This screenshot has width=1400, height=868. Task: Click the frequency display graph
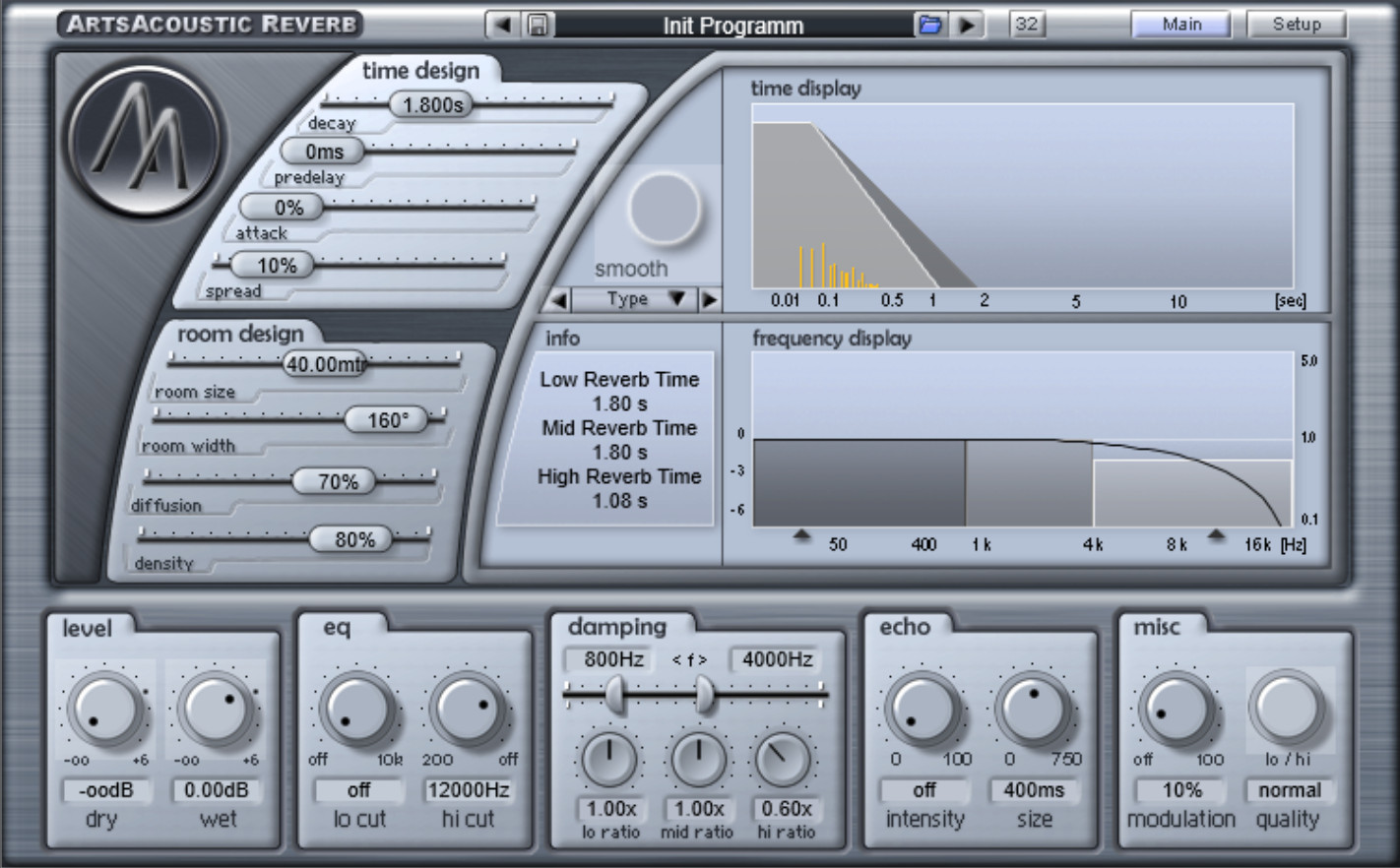click(x=1023, y=440)
